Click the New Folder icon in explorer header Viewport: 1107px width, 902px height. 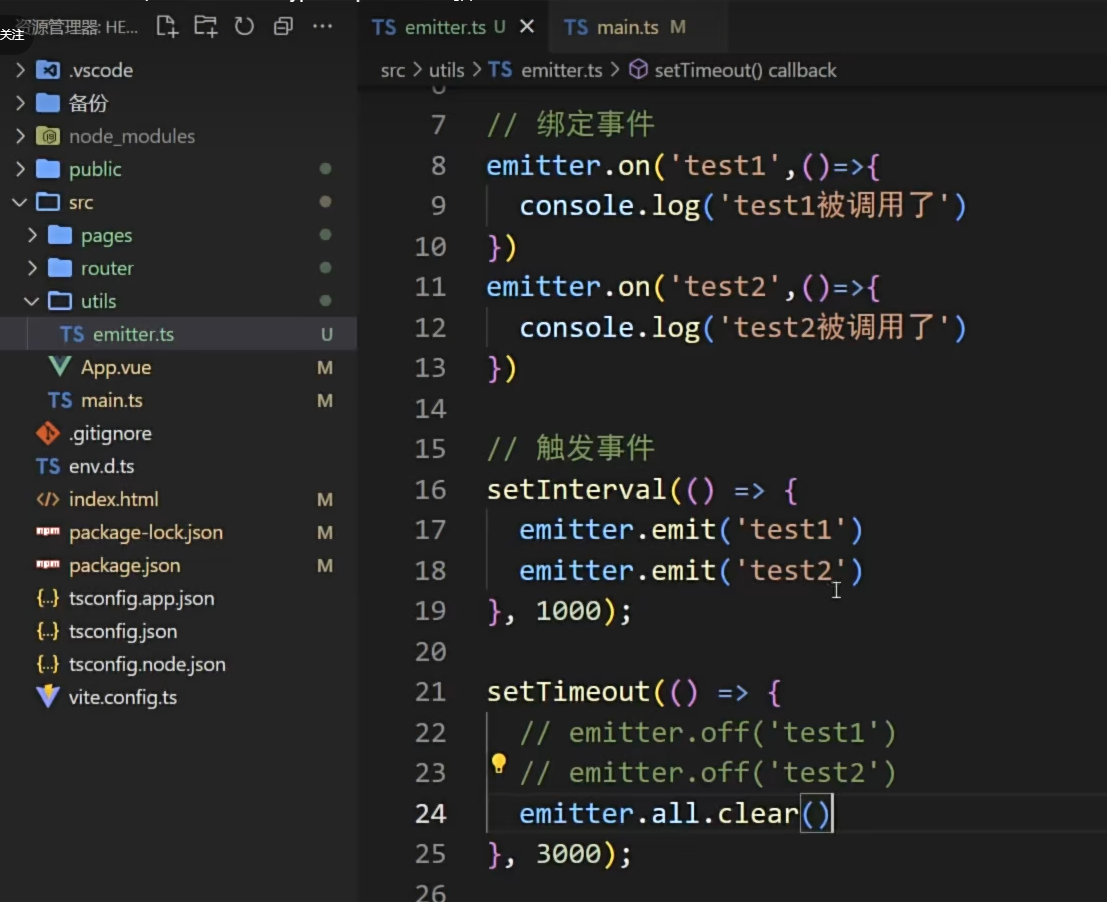(x=206, y=27)
